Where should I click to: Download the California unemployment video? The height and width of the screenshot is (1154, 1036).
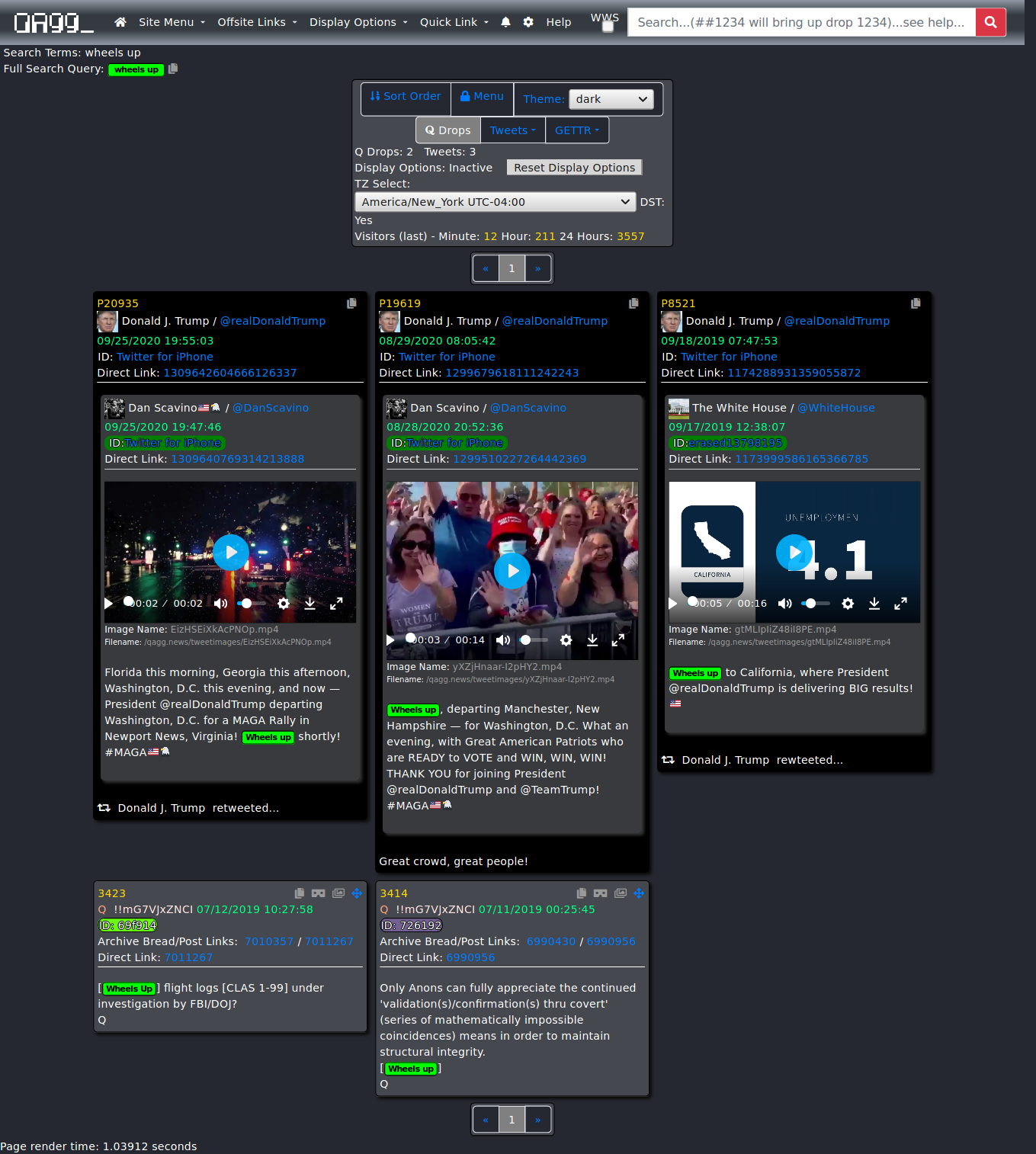pos(874,604)
